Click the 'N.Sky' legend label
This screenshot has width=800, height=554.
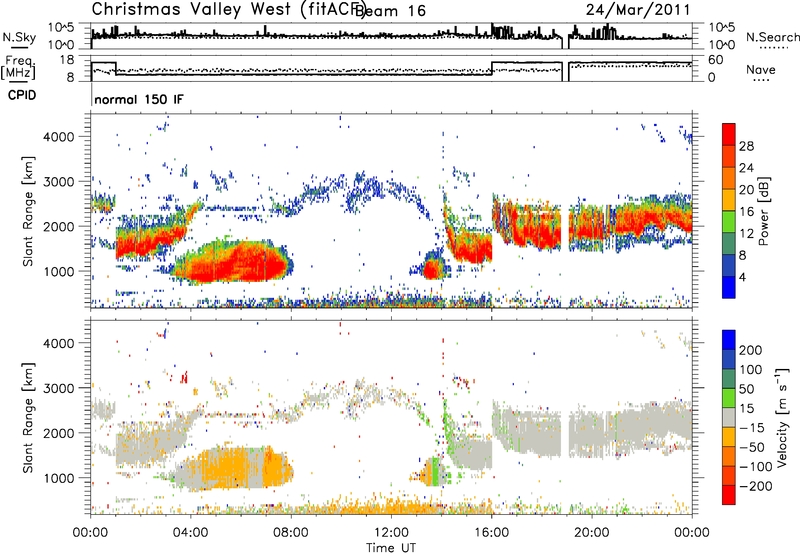pyautogui.click(x=19, y=37)
